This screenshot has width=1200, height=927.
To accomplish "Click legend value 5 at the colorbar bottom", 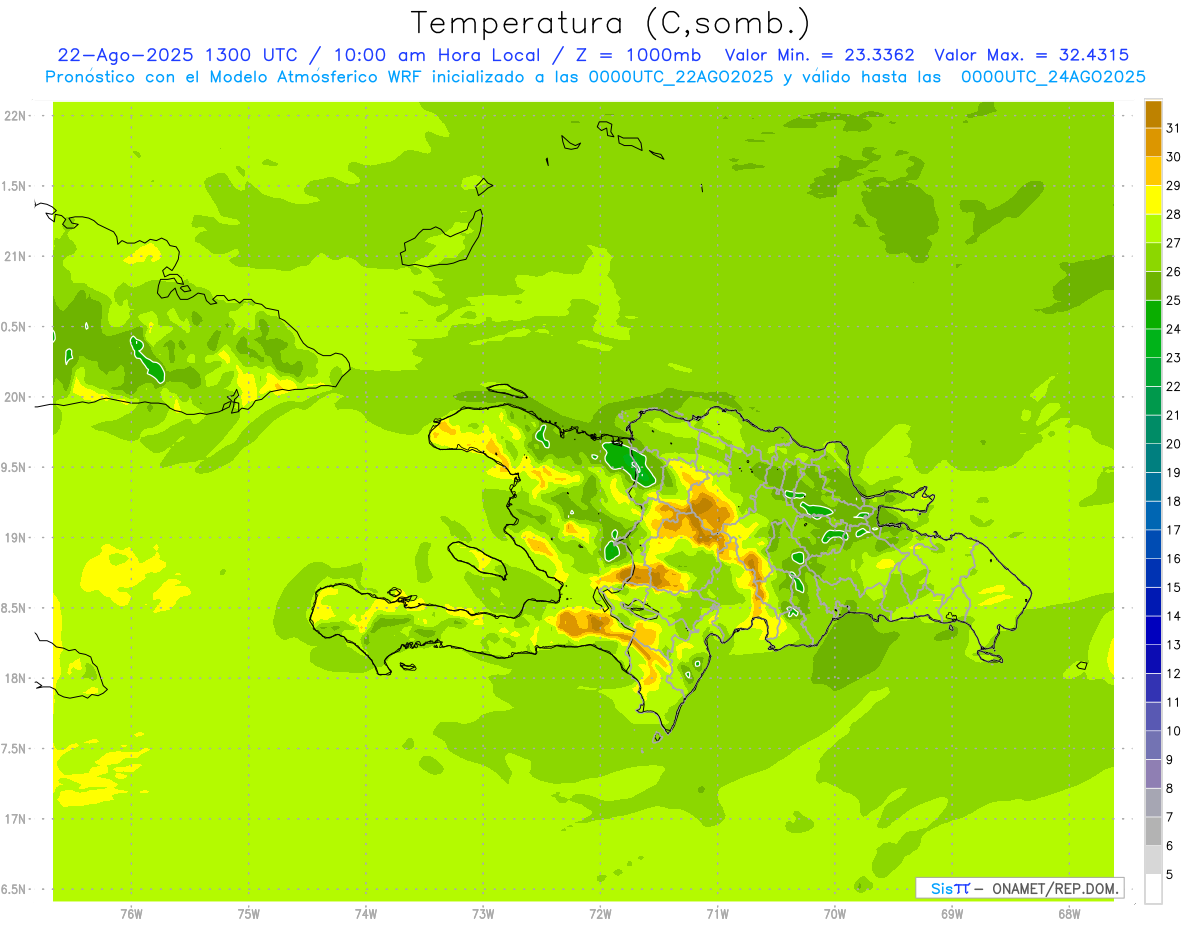I will (1170, 875).
